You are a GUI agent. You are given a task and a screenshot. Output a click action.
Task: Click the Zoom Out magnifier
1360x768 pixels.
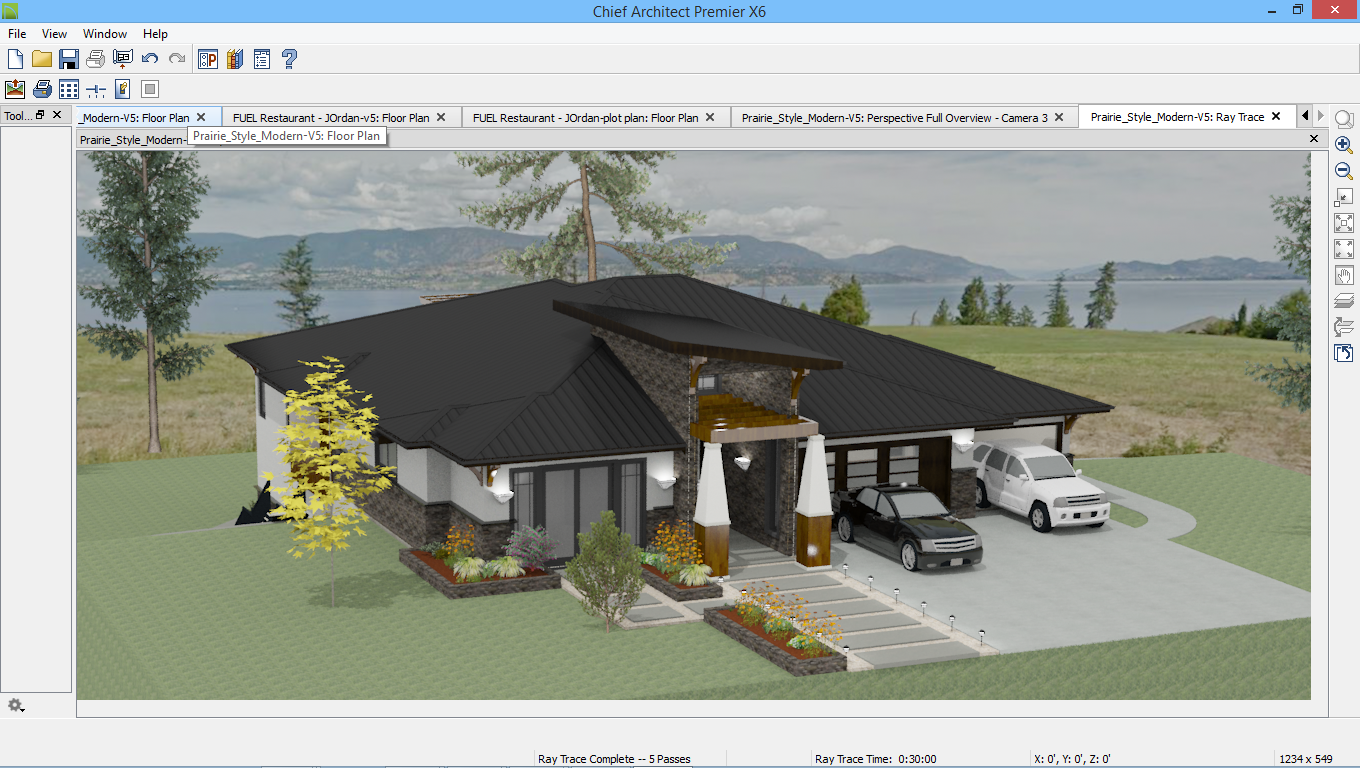[1344, 171]
